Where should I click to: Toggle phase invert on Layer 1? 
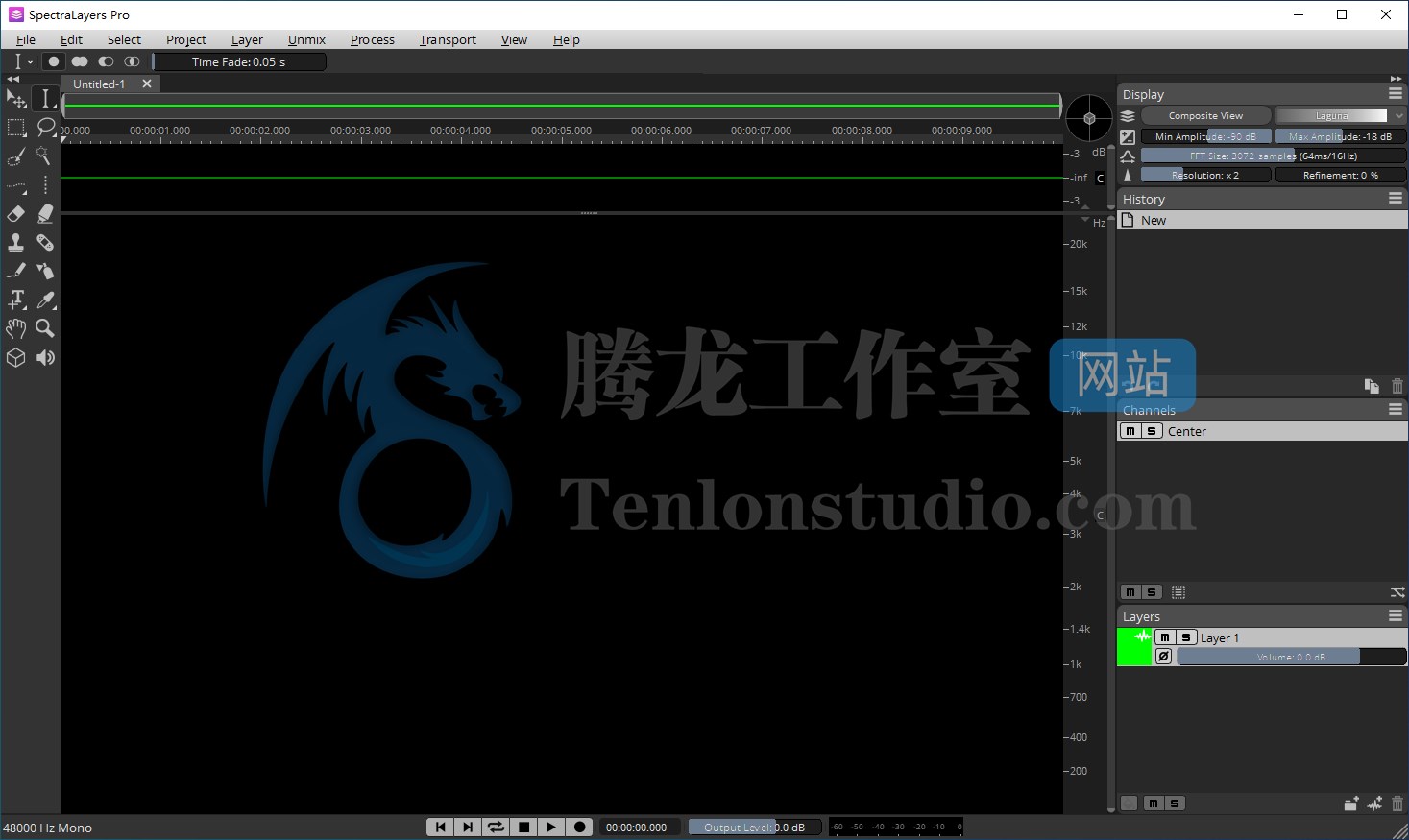point(1164,657)
